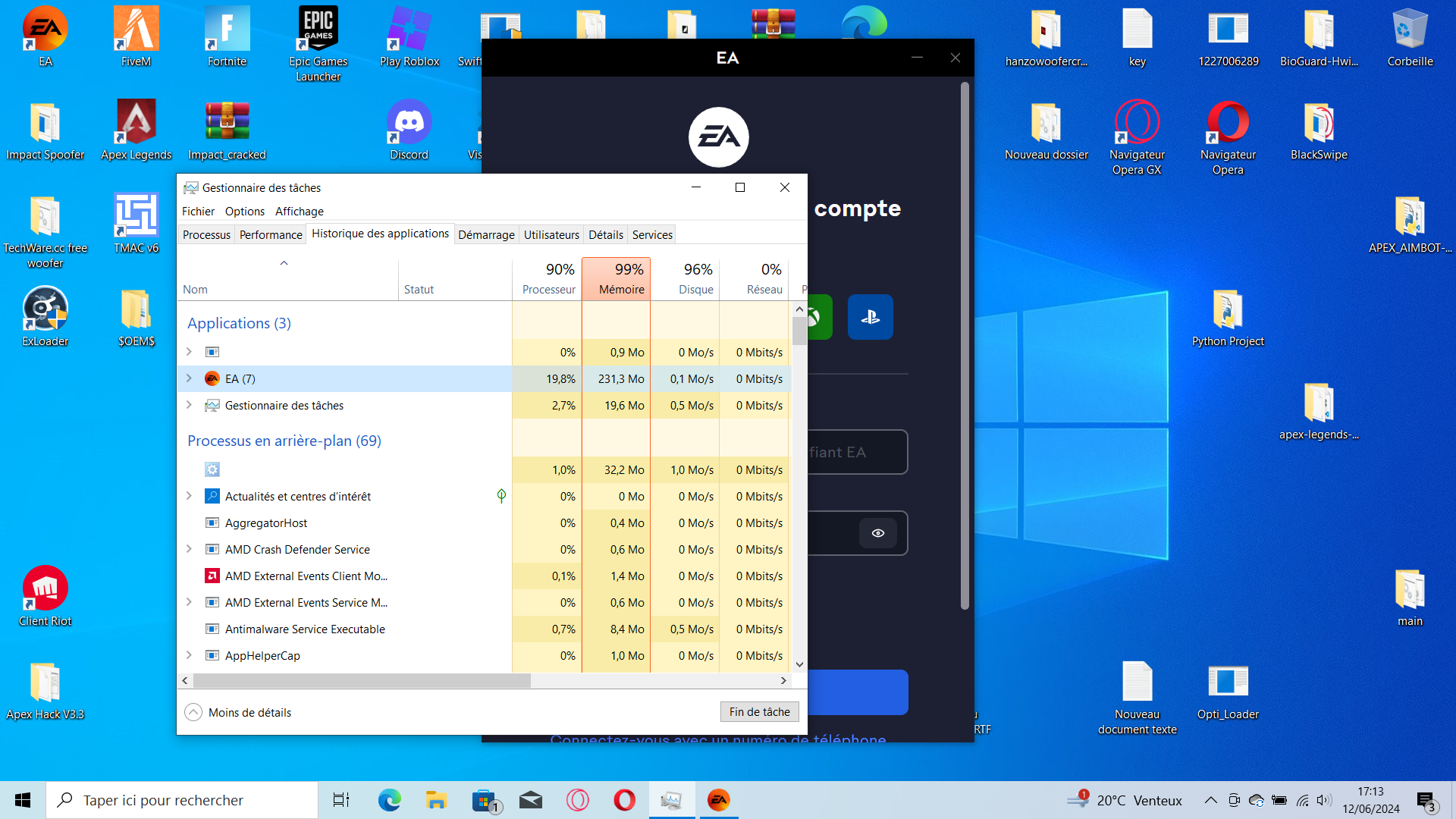Image resolution: width=1456 pixels, height=819 pixels.
Task: Click the Windows search box
Action: coord(182,800)
